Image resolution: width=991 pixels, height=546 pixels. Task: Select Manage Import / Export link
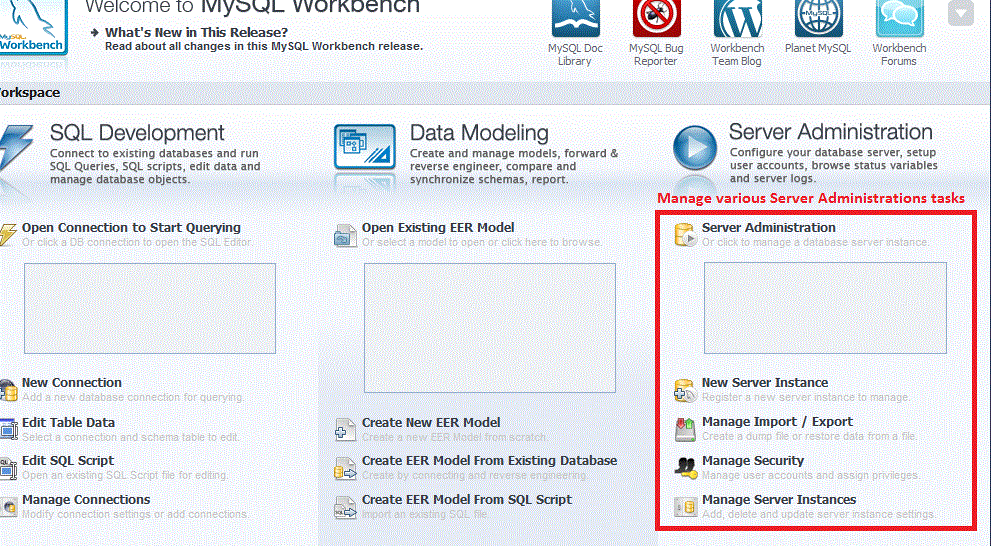[x=777, y=422]
